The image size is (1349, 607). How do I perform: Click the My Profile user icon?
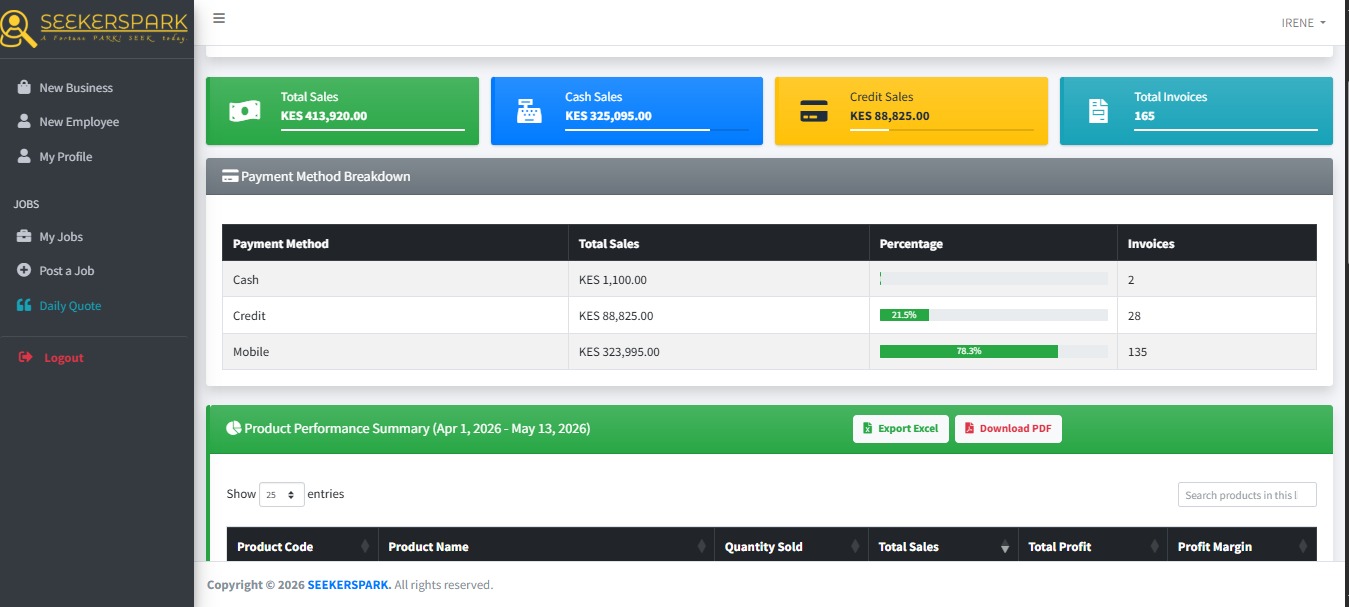coord(24,156)
